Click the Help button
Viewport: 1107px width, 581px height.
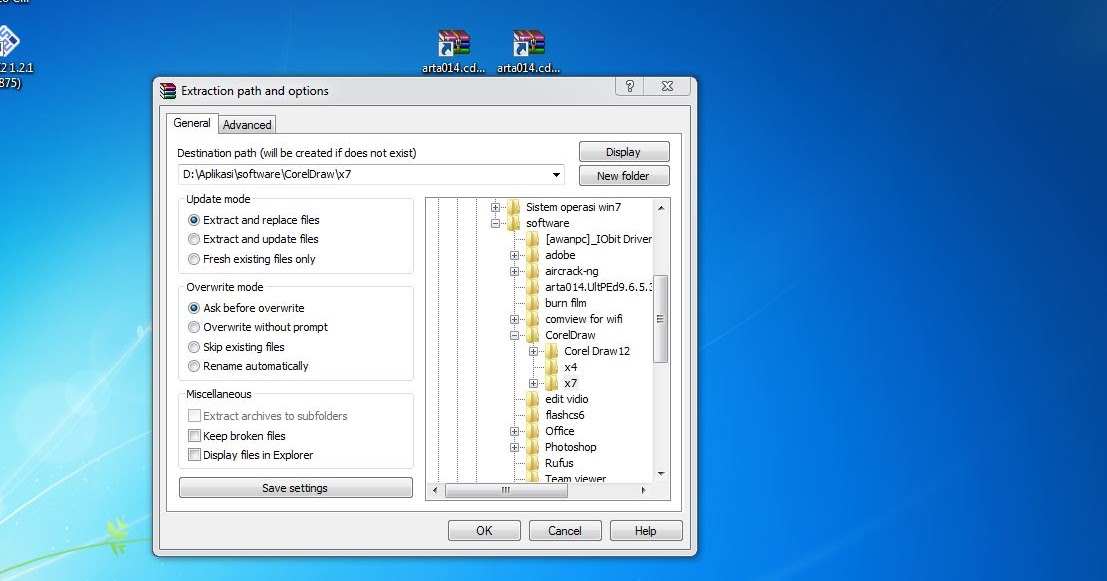point(645,531)
